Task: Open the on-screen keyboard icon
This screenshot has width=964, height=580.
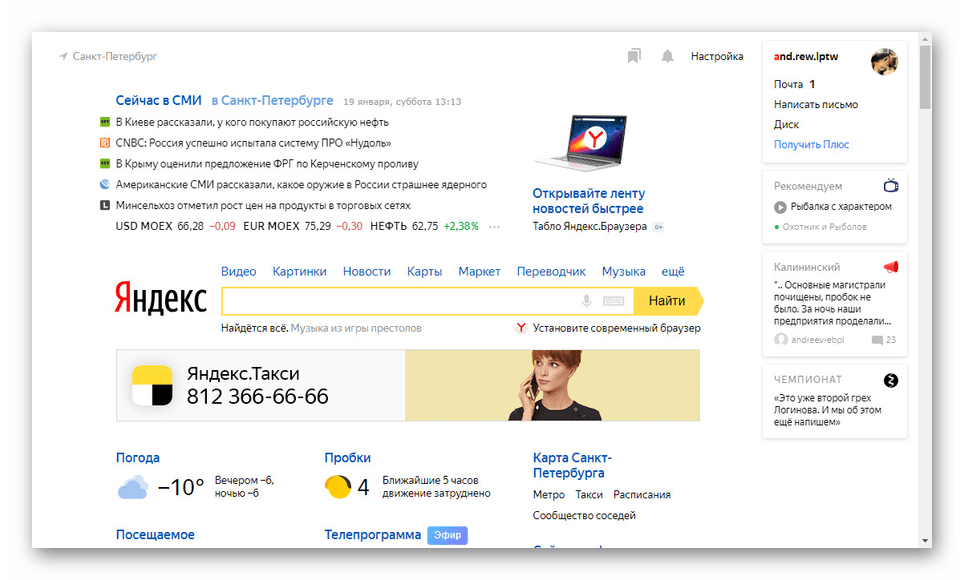Action: click(x=613, y=301)
